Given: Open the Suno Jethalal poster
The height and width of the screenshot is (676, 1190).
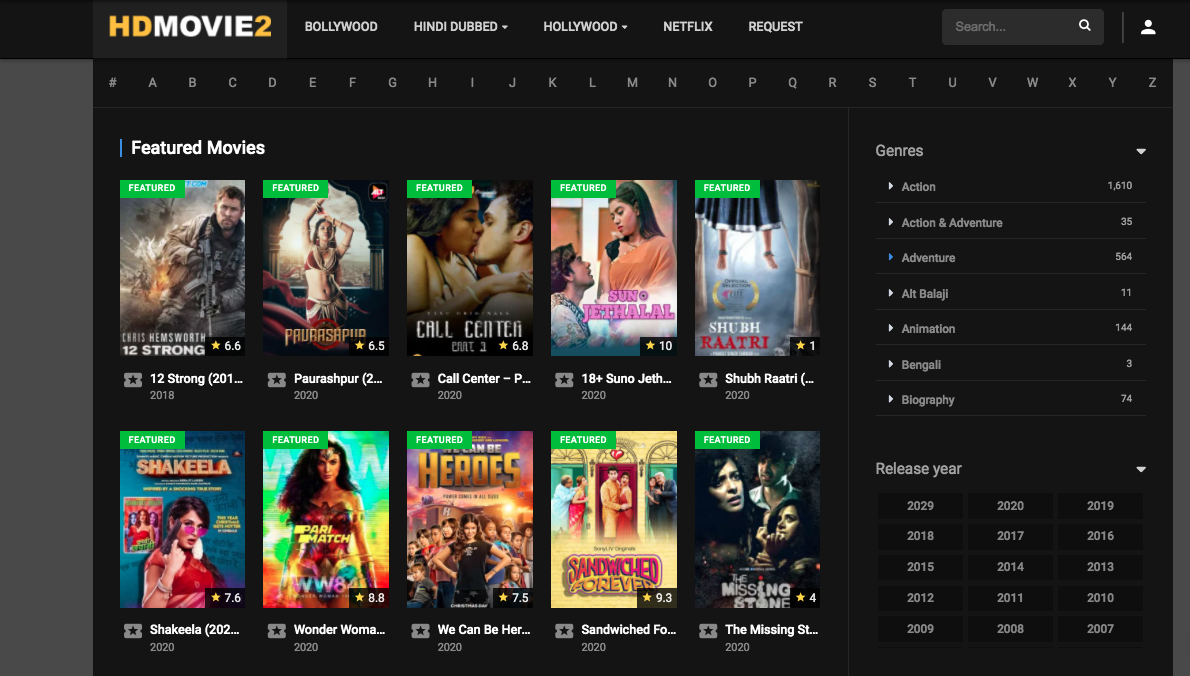Looking at the screenshot, I should (x=613, y=268).
